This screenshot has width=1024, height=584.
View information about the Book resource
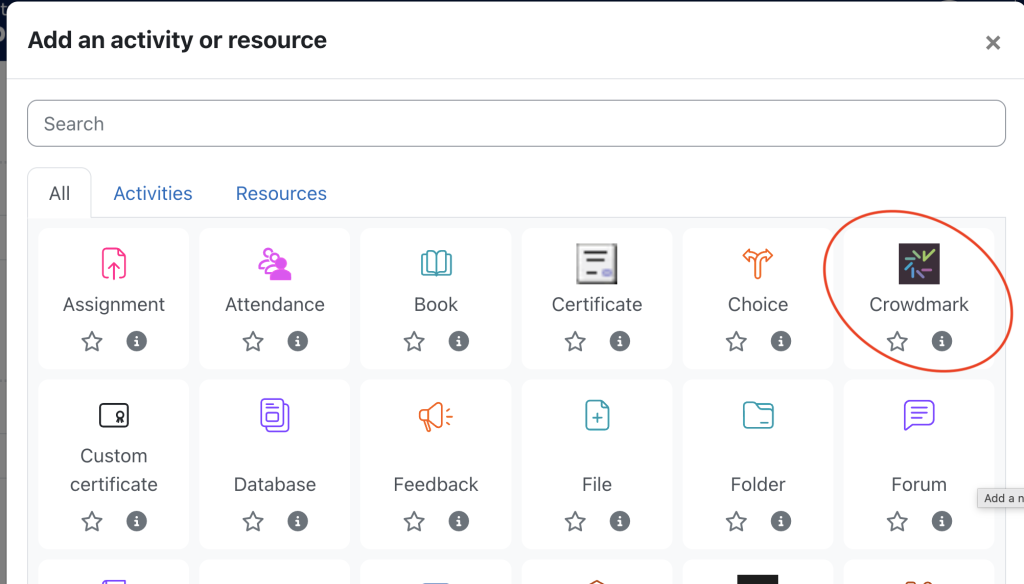pyautogui.click(x=458, y=341)
